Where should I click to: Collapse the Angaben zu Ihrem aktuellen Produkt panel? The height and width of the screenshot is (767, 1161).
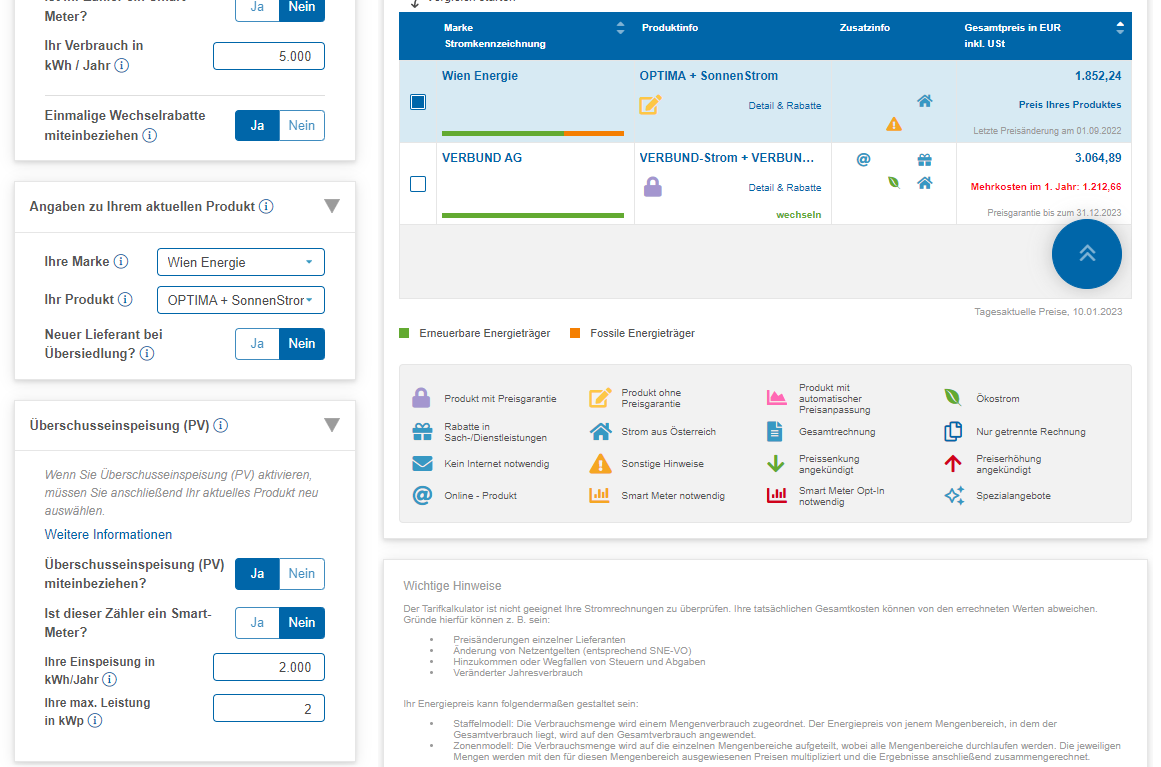pyautogui.click(x=332, y=206)
